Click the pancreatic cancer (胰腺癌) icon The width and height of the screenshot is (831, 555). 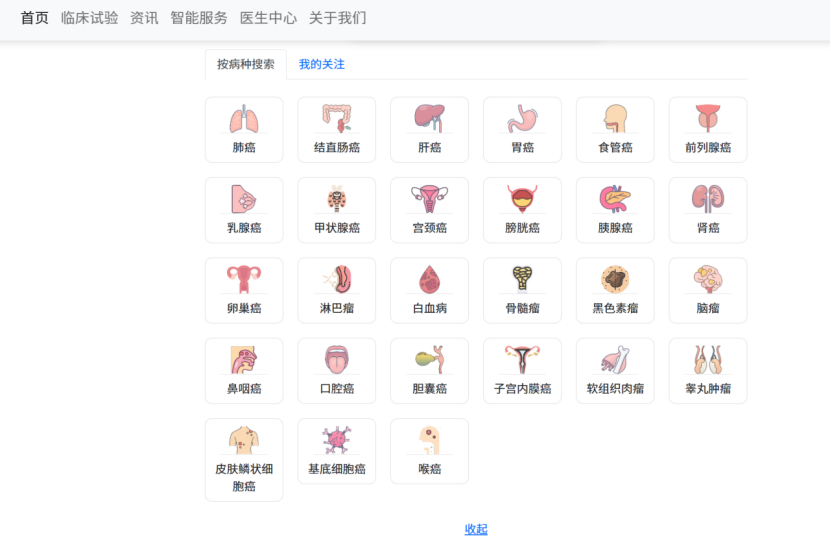615,199
